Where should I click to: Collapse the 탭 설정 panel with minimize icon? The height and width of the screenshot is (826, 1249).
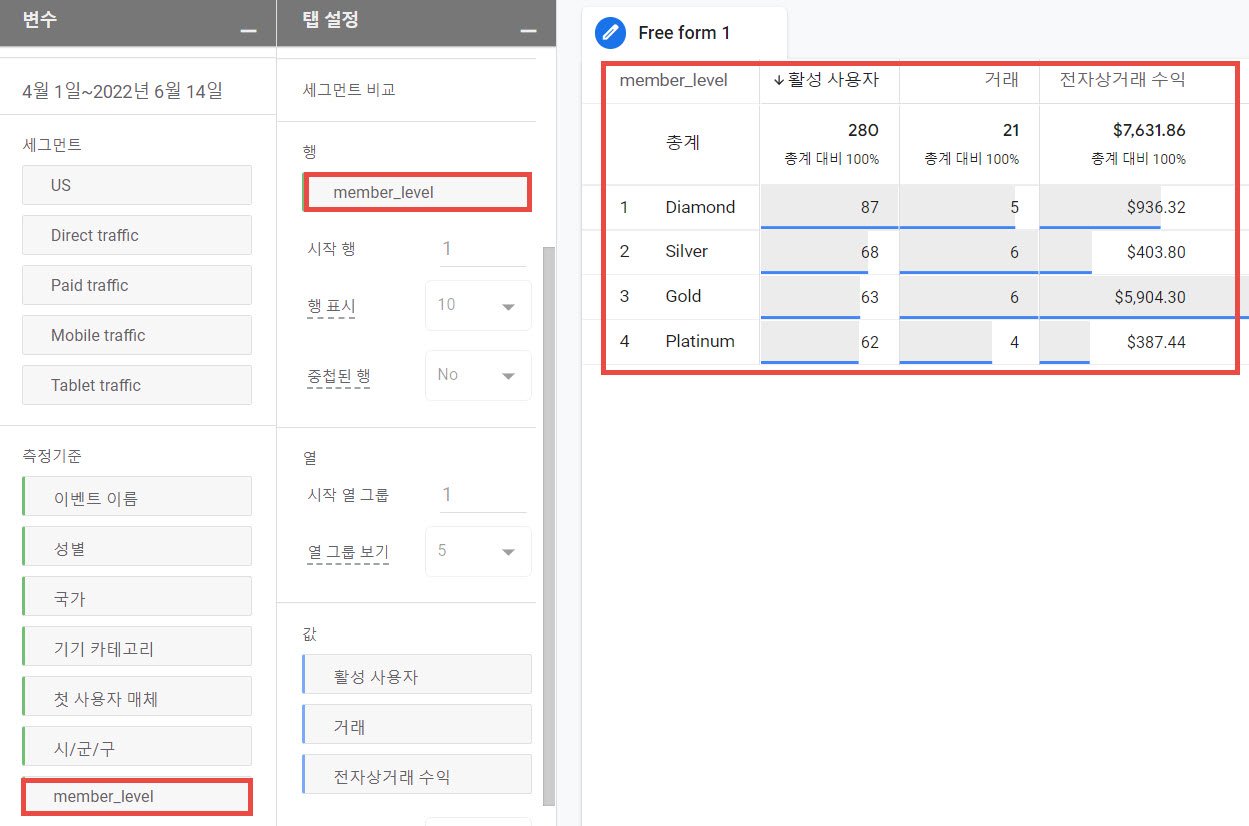click(x=529, y=32)
